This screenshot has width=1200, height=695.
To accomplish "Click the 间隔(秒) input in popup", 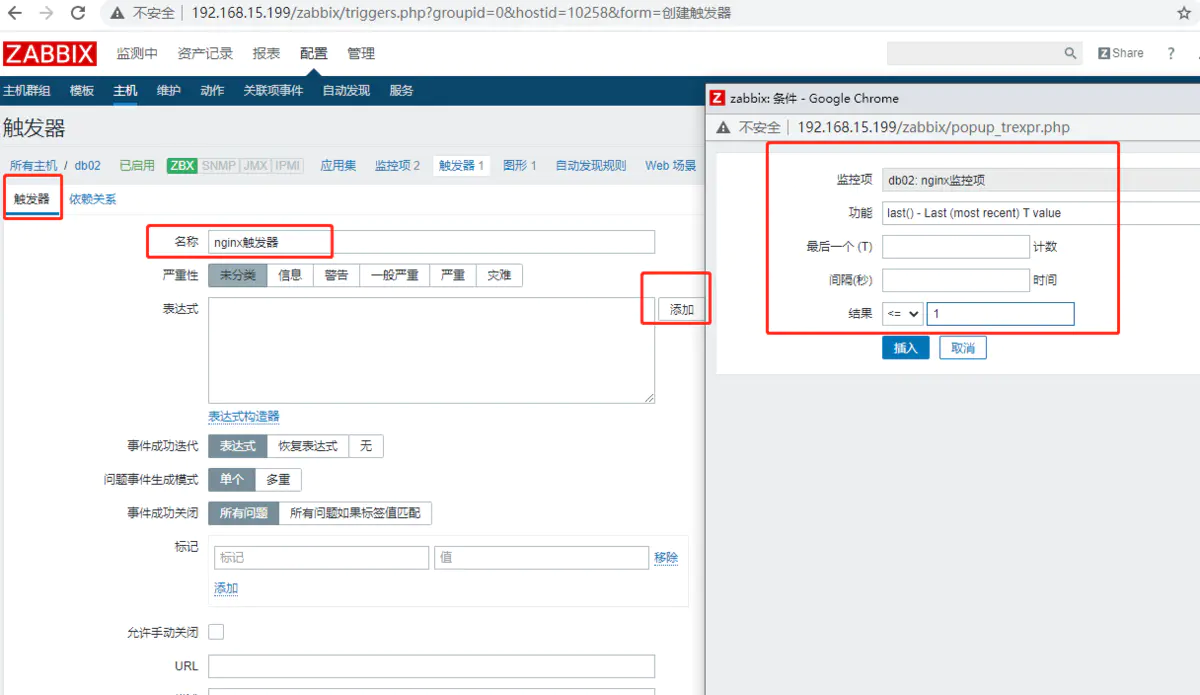I will coord(955,280).
